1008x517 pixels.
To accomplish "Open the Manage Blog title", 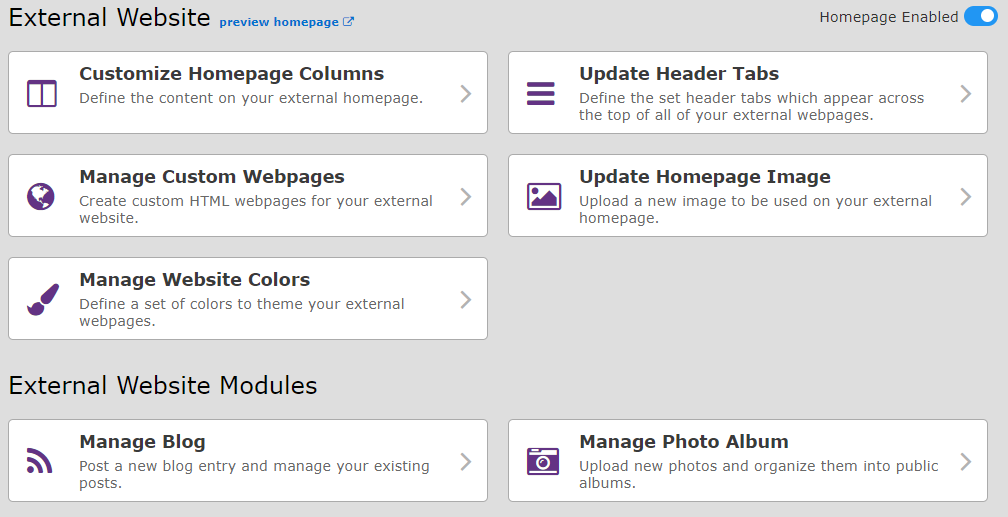I will click(x=142, y=442).
